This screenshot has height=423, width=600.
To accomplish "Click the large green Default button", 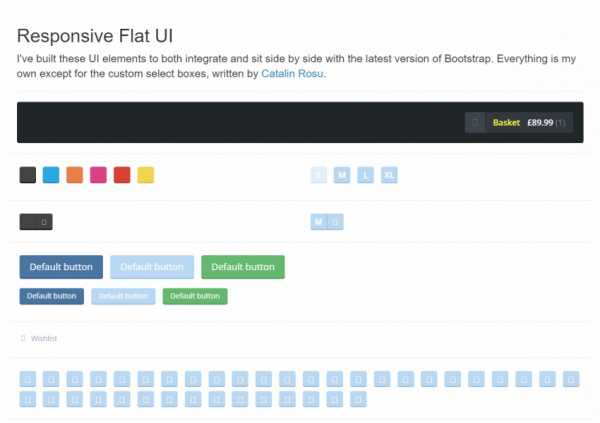I will 243,267.
